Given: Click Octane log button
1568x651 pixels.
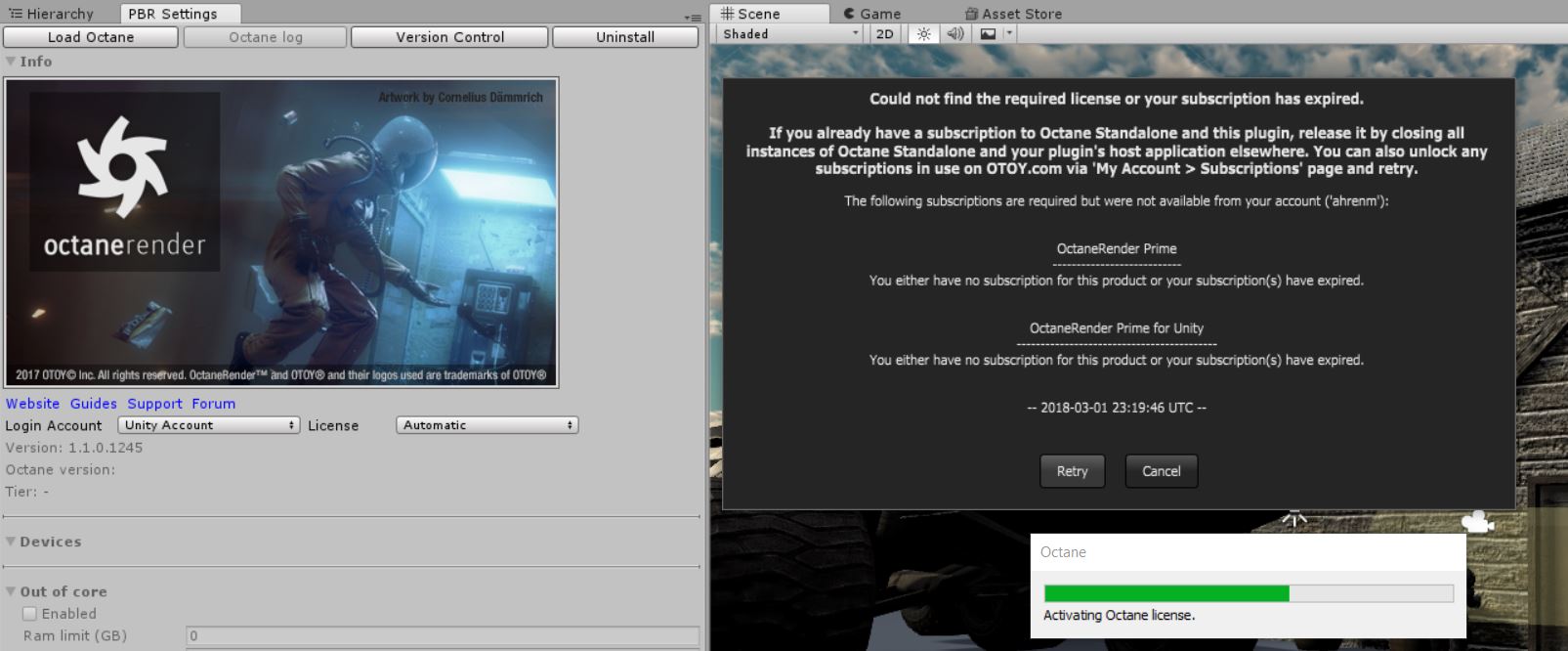Looking at the screenshot, I should 266,37.
